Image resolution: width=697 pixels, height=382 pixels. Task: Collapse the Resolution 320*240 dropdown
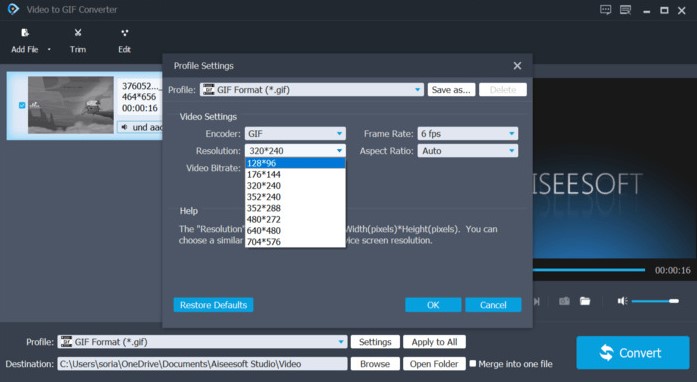coord(295,151)
